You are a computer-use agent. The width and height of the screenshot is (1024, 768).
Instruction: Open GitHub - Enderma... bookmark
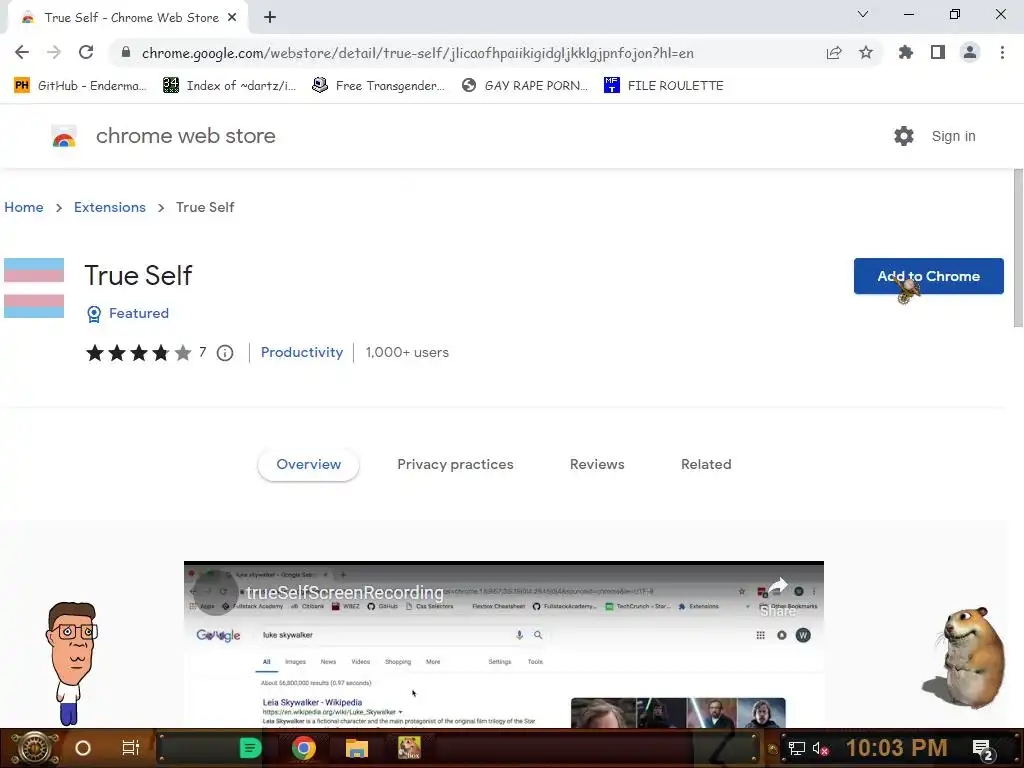tap(80, 86)
